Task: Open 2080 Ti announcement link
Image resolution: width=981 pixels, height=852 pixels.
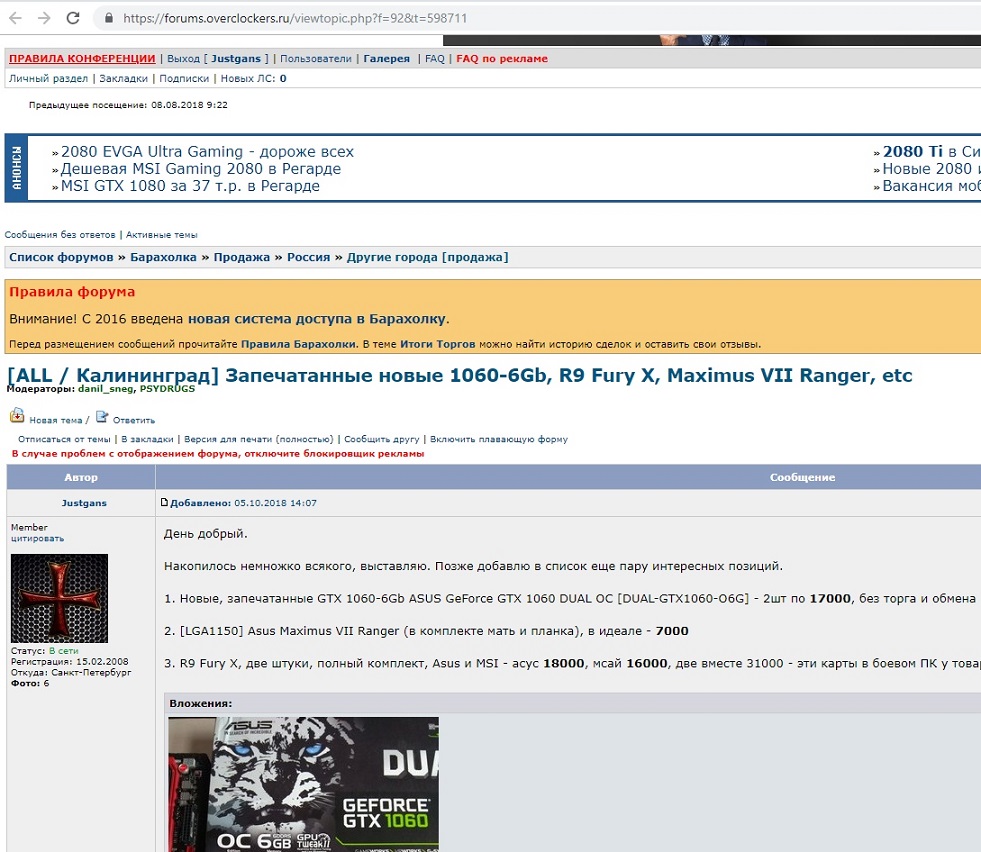Action: 932,152
